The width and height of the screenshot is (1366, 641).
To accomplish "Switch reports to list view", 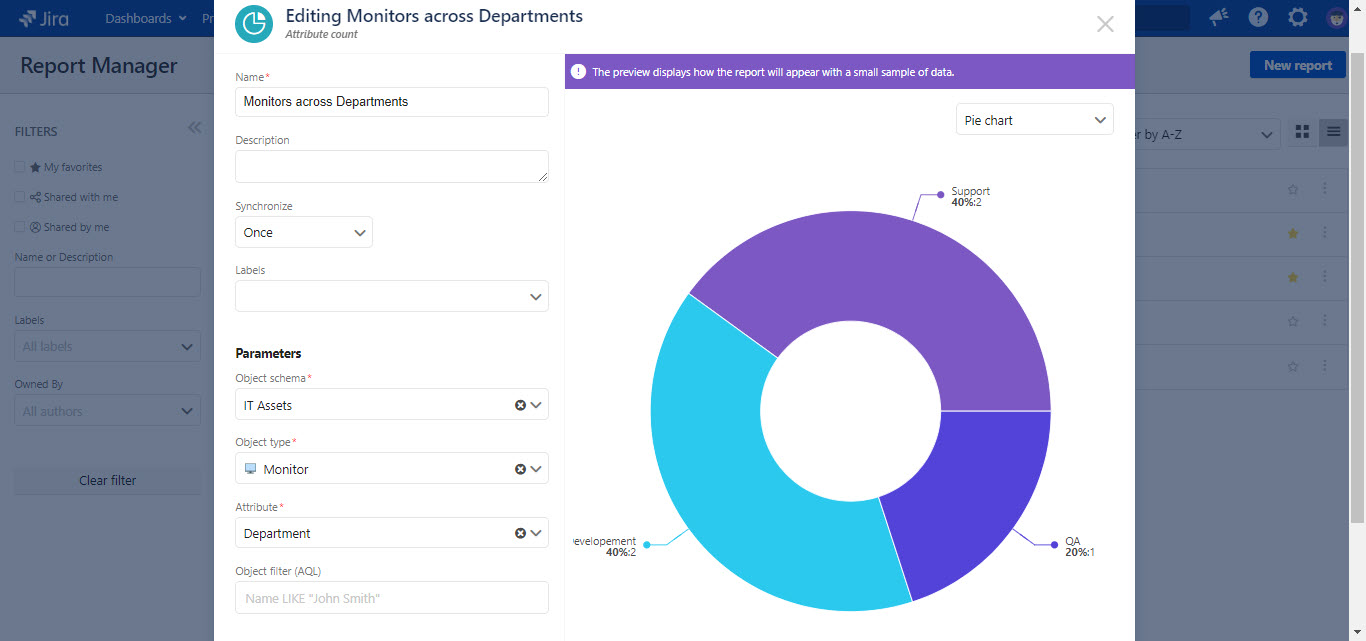I will coord(1333,131).
